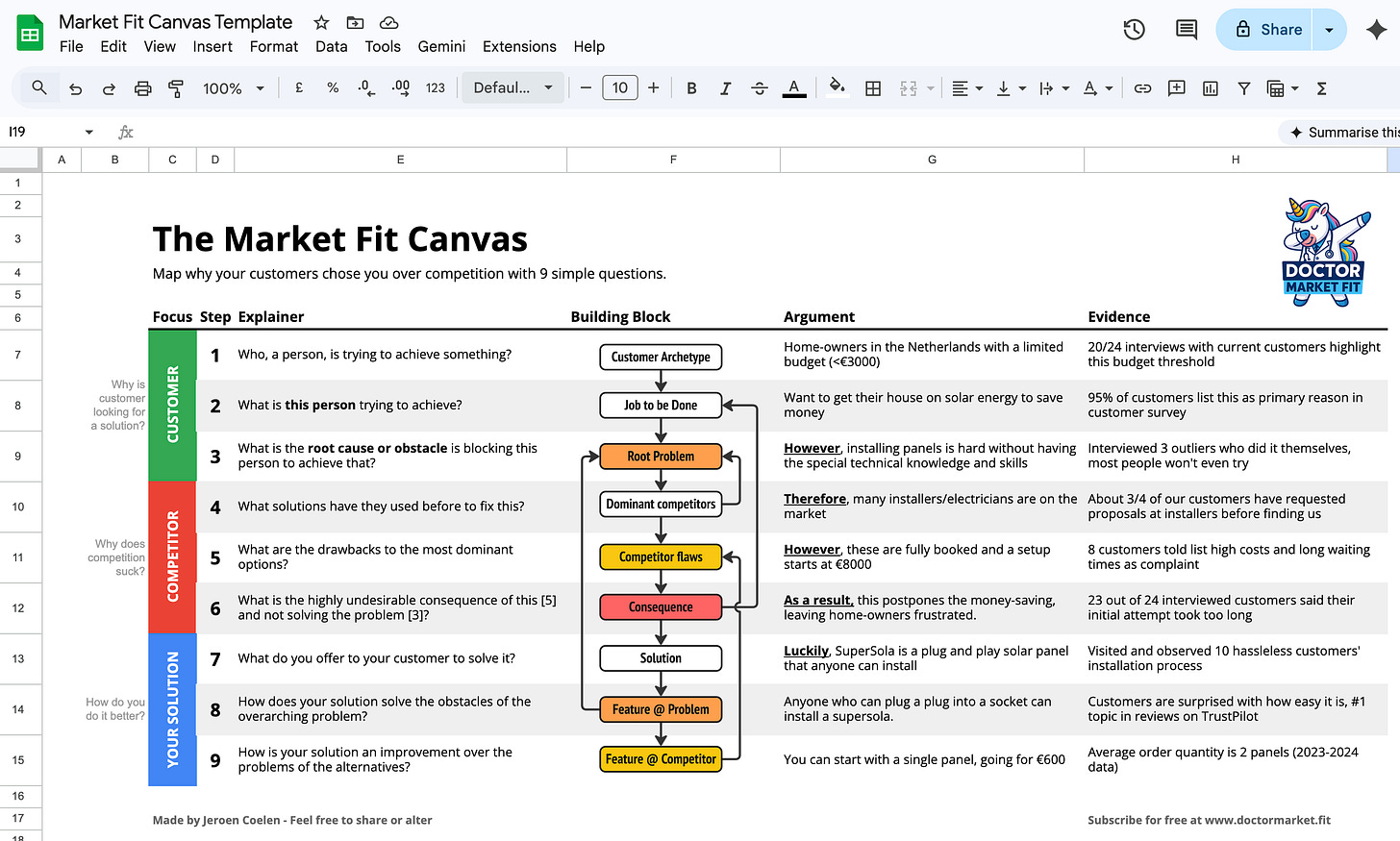Increase font size with plus
This screenshot has width=1400, height=841.
coord(654,88)
